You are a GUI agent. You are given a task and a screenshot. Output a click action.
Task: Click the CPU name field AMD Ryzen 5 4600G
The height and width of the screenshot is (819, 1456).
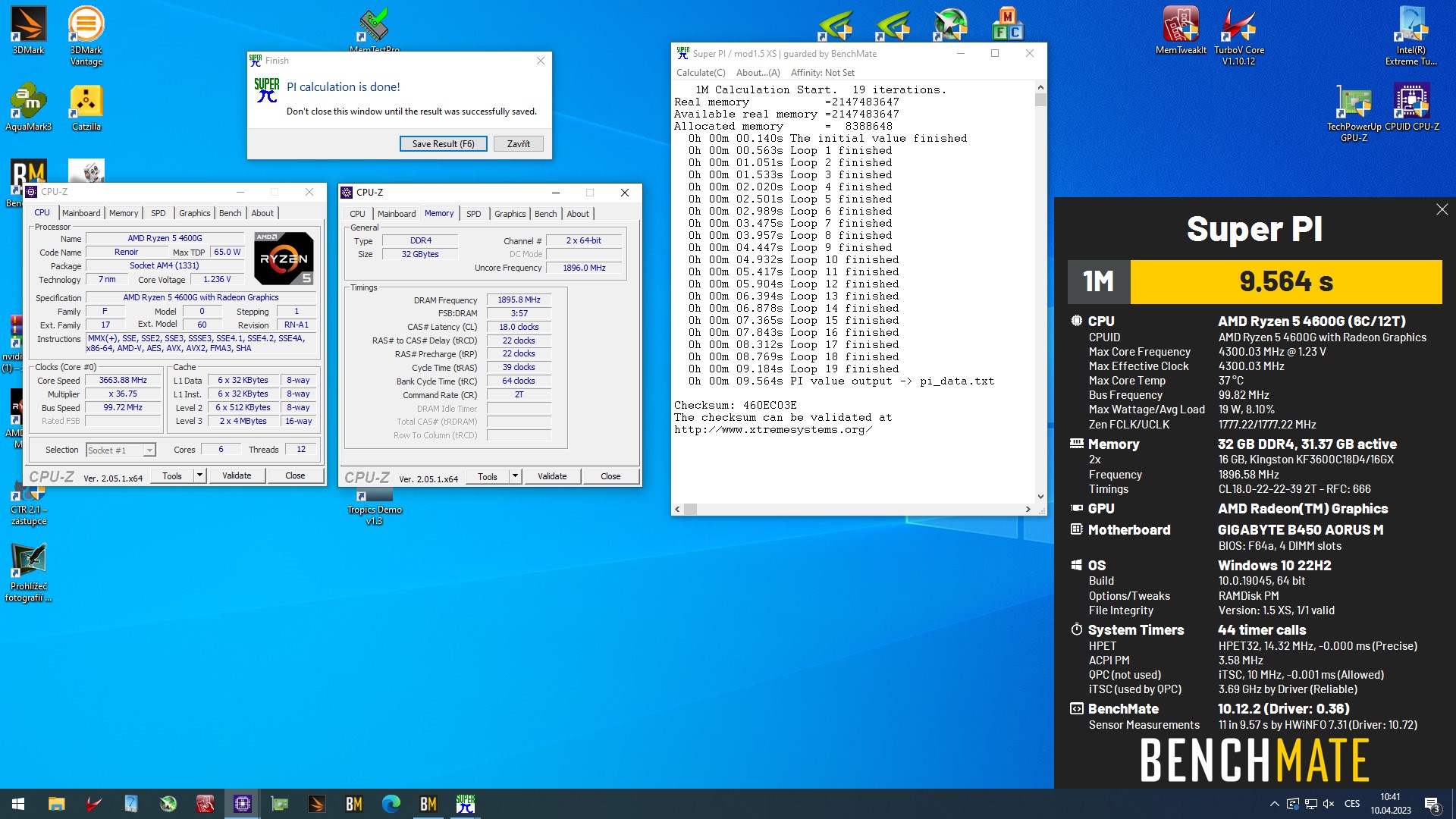point(165,238)
